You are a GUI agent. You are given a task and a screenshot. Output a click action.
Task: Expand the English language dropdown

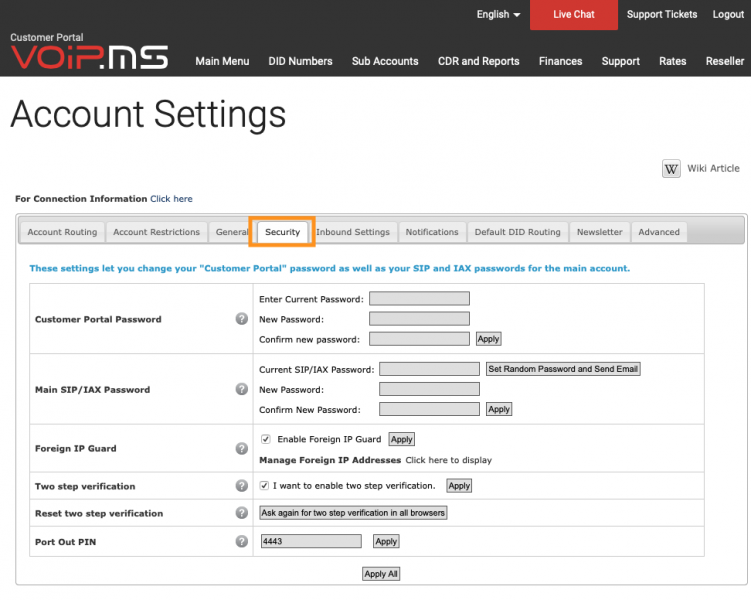pyautogui.click(x=498, y=14)
